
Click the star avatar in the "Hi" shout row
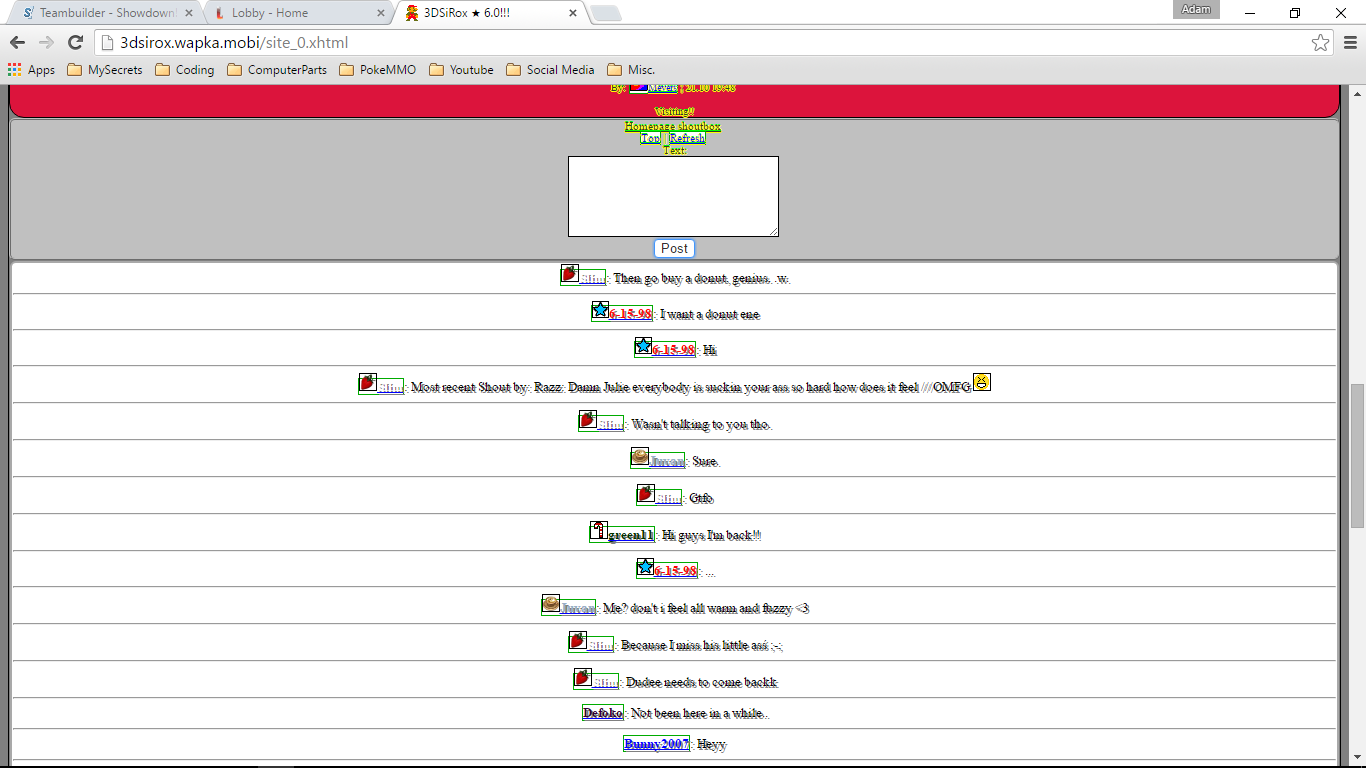point(643,346)
